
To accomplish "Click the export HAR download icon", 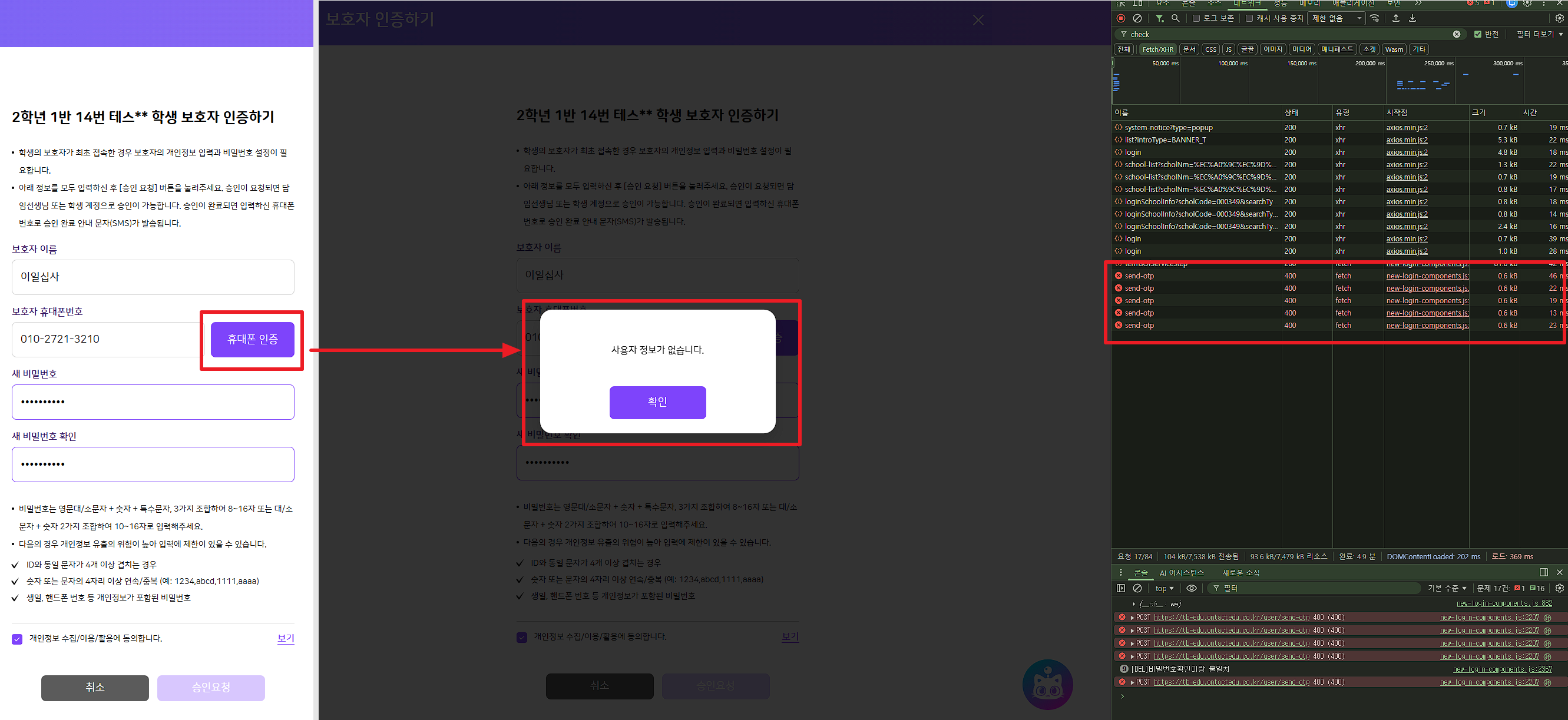I will coord(1412,18).
